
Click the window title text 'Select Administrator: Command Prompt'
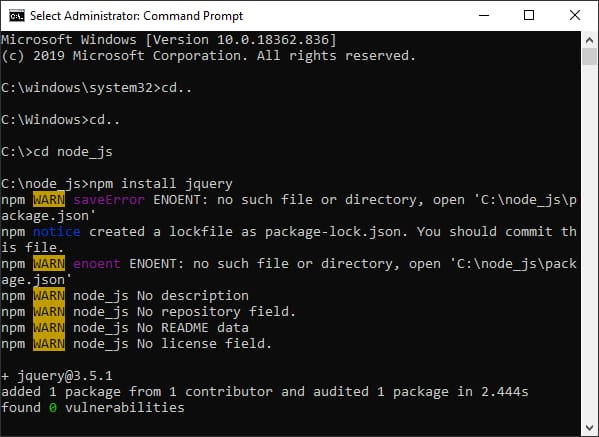point(136,16)
